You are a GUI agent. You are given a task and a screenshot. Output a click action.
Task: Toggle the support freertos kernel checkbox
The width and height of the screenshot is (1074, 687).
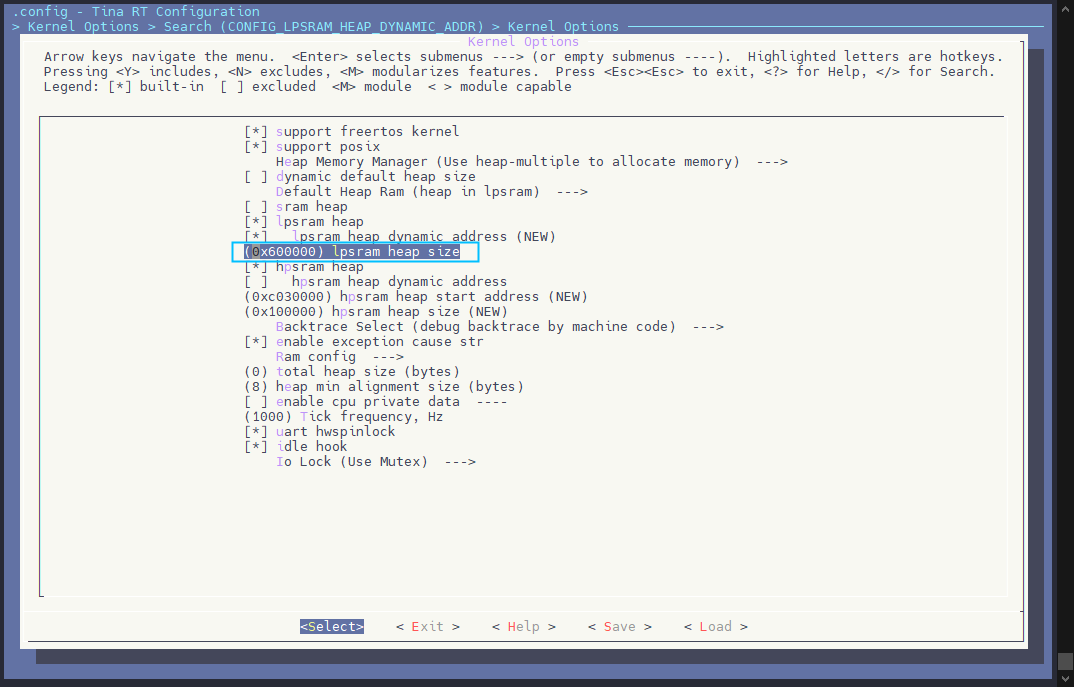tap(256, 132)
